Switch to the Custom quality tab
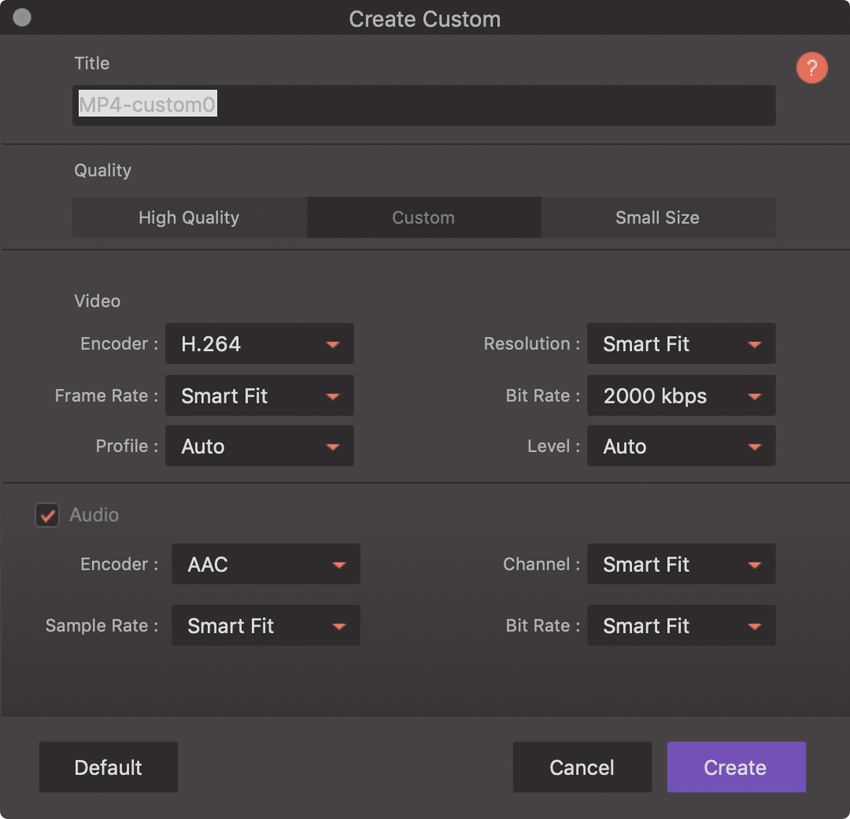 (x=423, y=218)
